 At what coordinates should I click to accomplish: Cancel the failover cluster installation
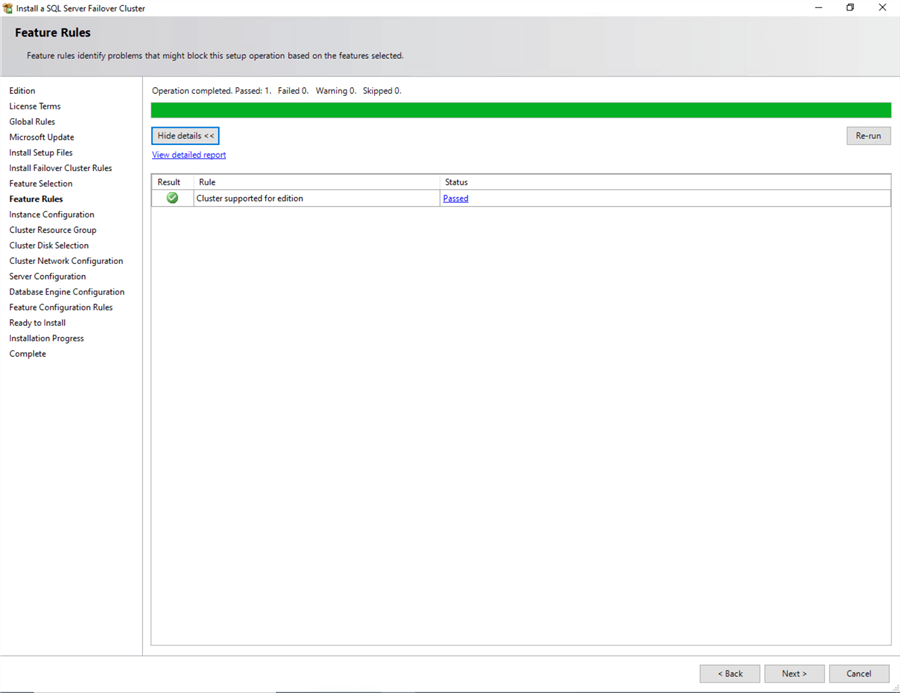859,673
